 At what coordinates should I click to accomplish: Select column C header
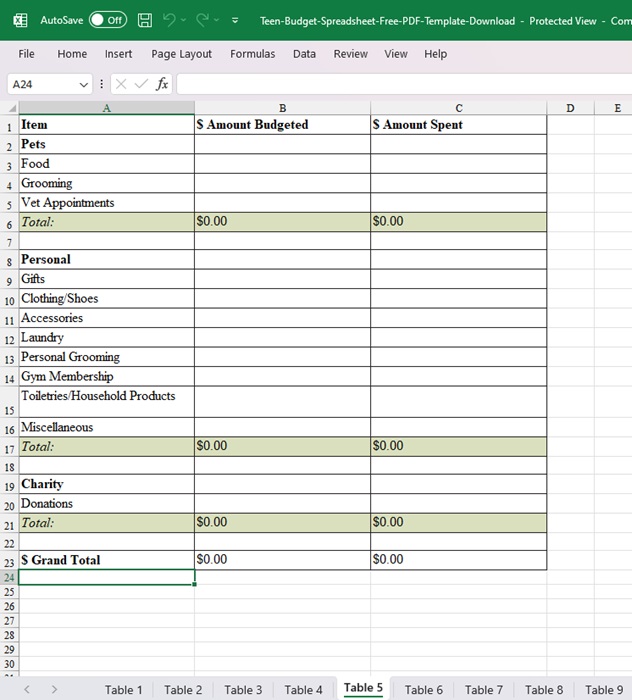click(x=459, y=108)
